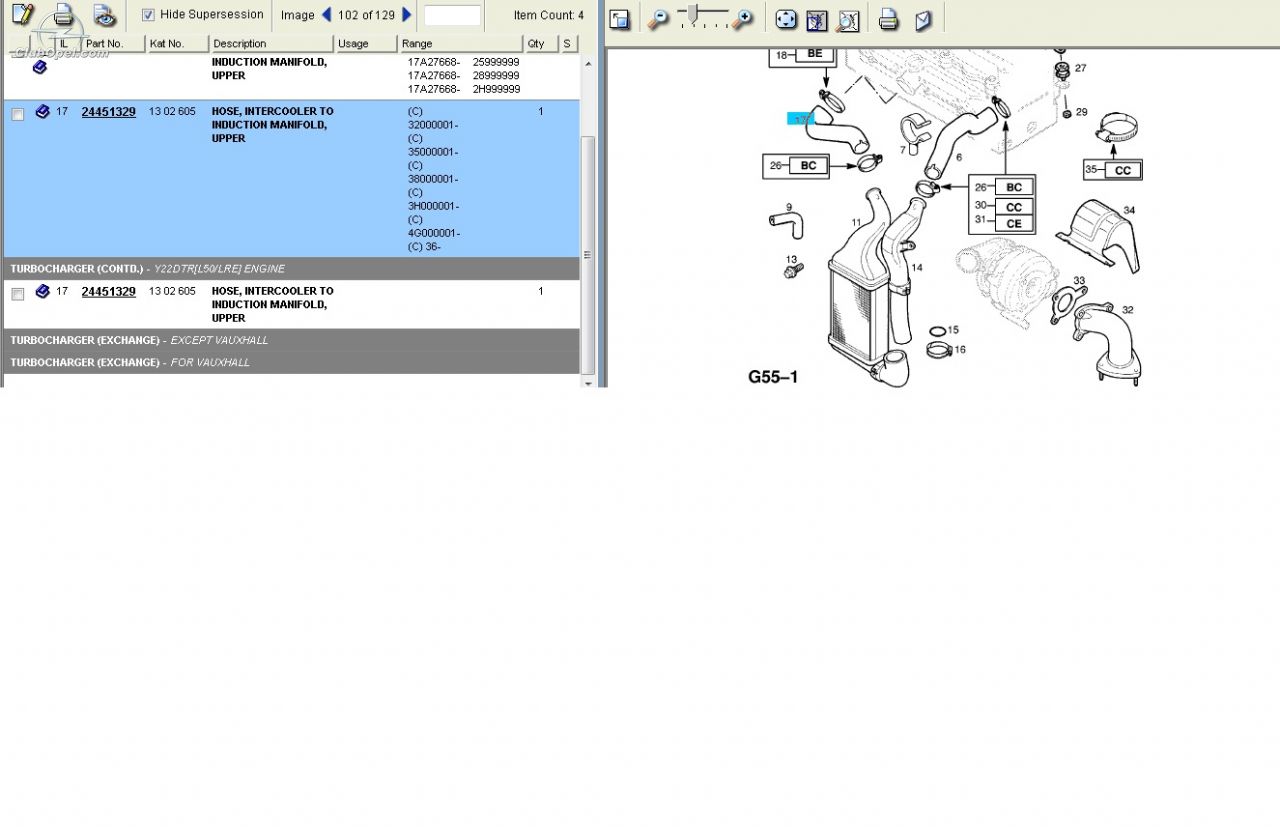1280x829 pixels.
Task: Click the zoom in magnifier icon
Action: (742, 19)
